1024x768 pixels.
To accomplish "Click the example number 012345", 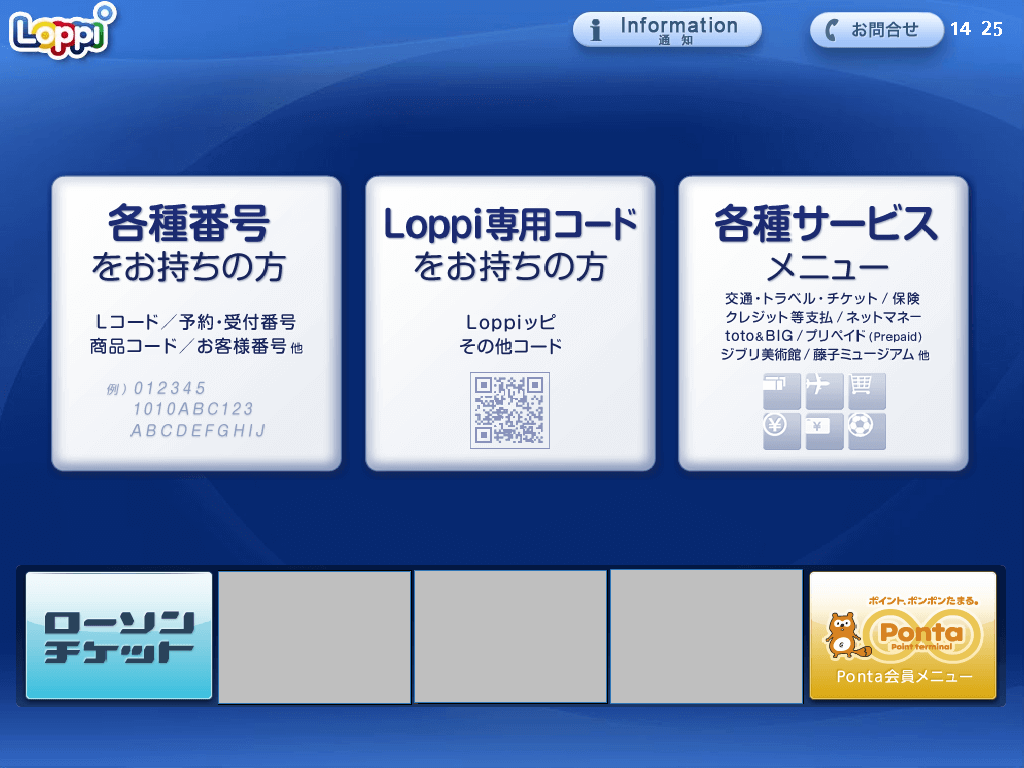I will coord(170,388).
